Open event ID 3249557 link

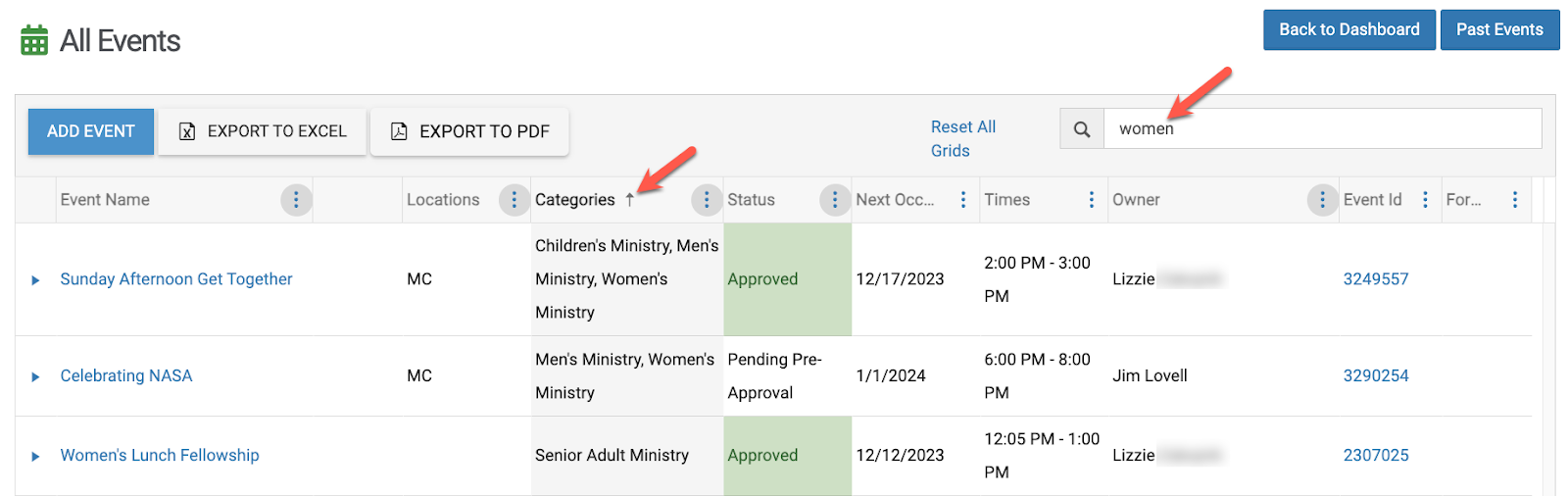1375,279
